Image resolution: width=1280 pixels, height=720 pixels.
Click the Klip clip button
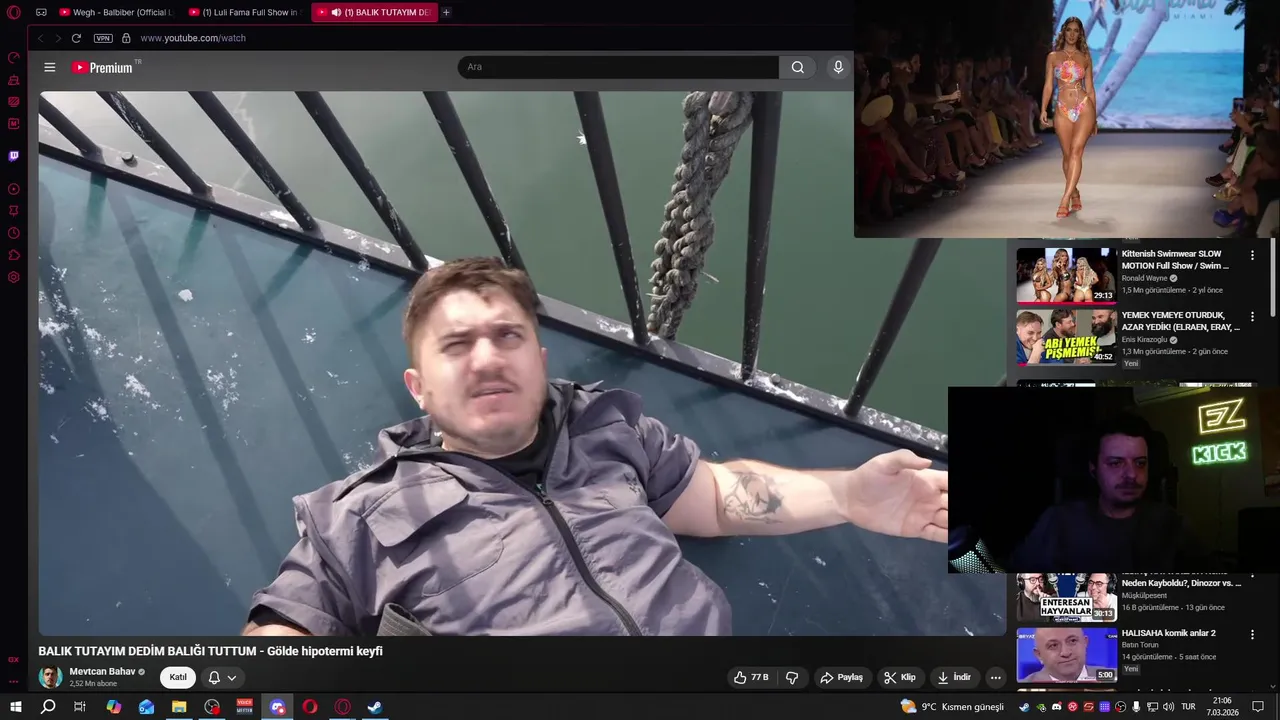(x=900, y=677)
